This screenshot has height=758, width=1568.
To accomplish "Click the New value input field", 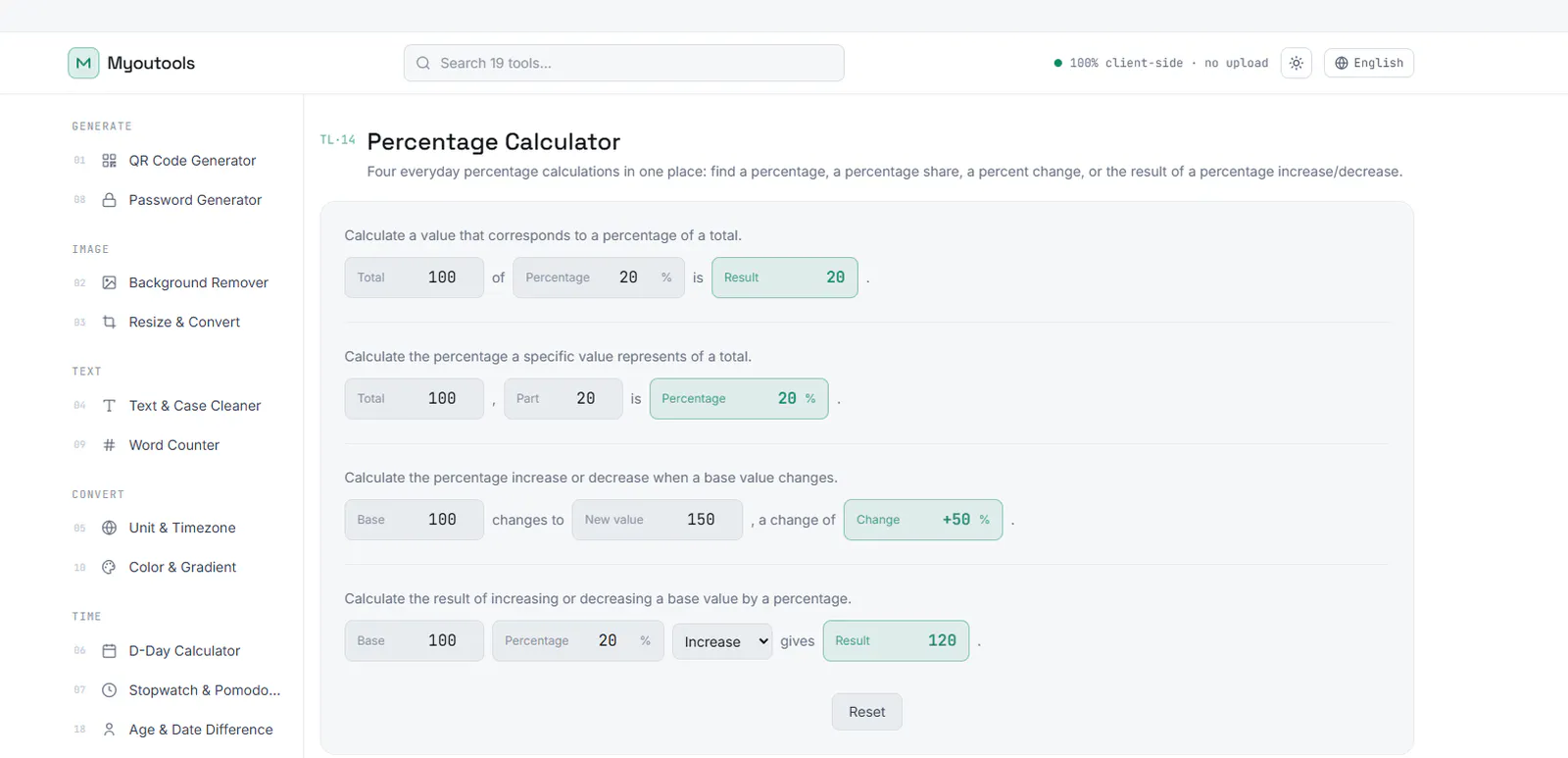I will [658, 520].
